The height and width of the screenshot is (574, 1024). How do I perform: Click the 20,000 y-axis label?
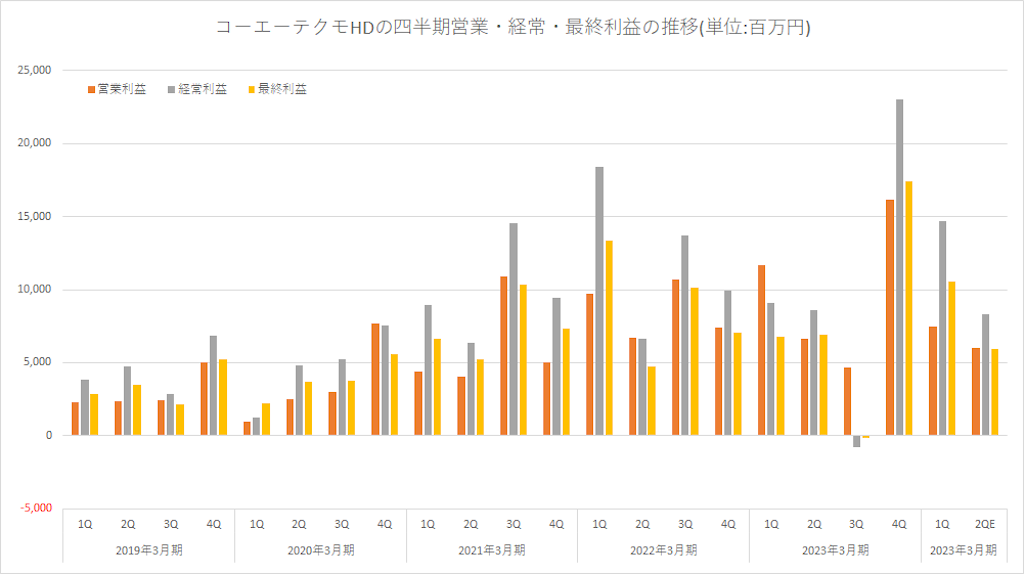point(35,143)
